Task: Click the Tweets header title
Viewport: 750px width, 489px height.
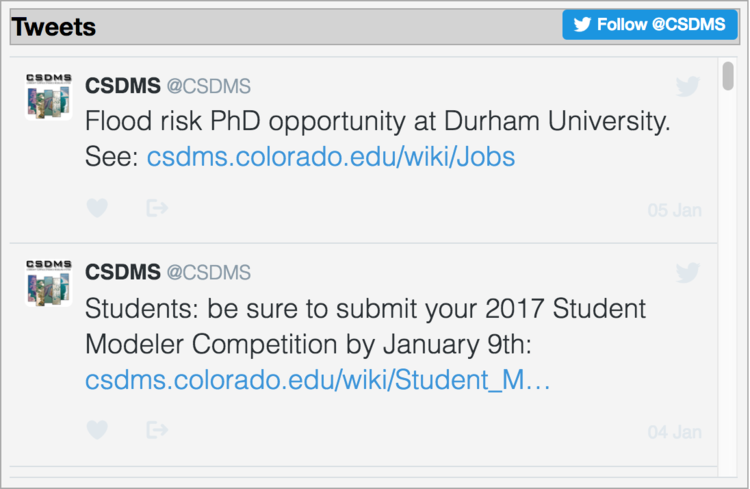Action: tap(54, 27)
